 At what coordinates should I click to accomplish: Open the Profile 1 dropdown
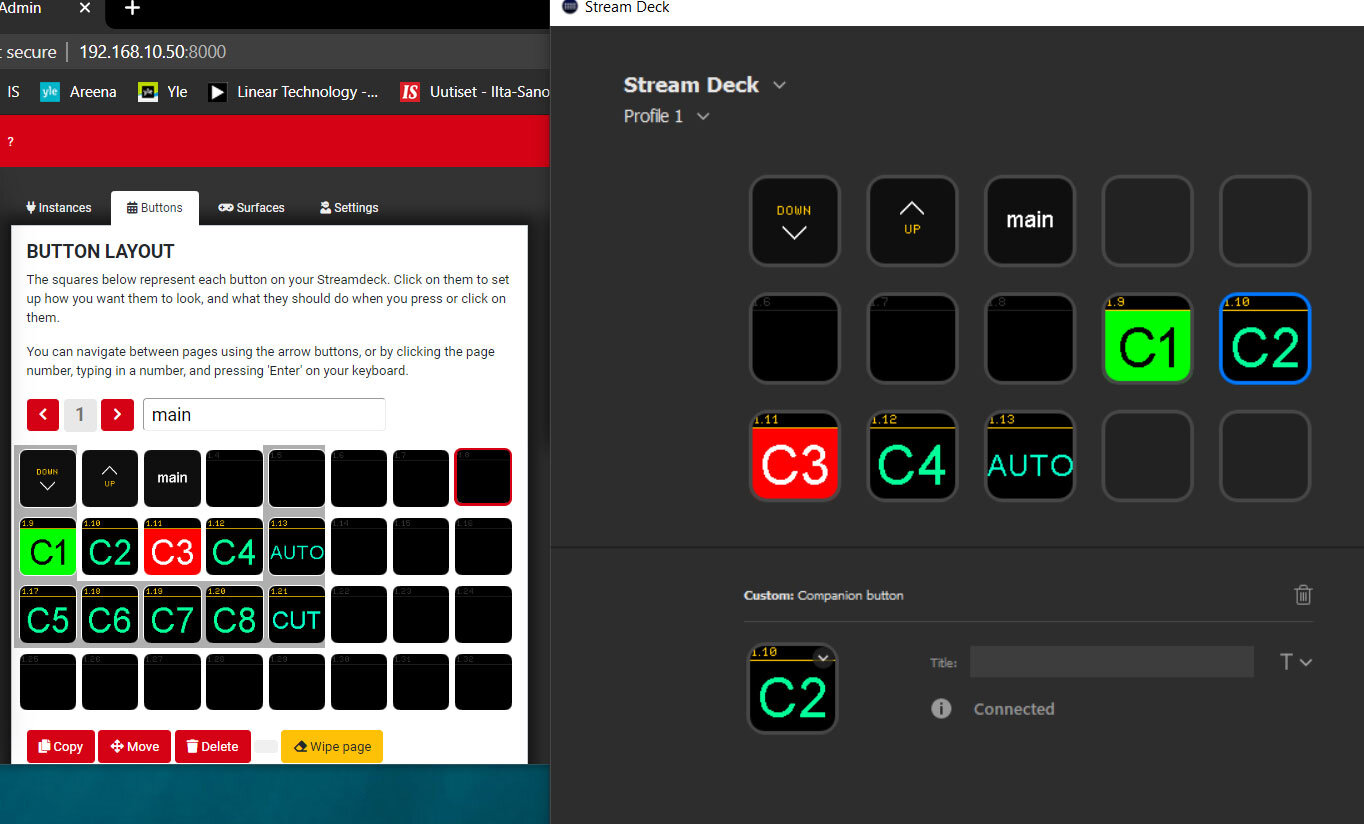tap(703, 116)
